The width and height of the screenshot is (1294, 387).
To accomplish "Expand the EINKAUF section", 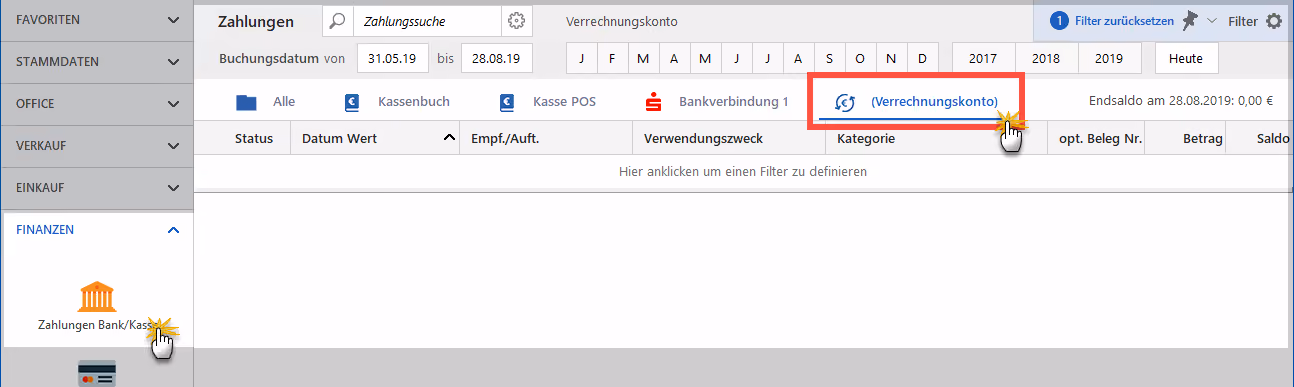I will [96, 187].
